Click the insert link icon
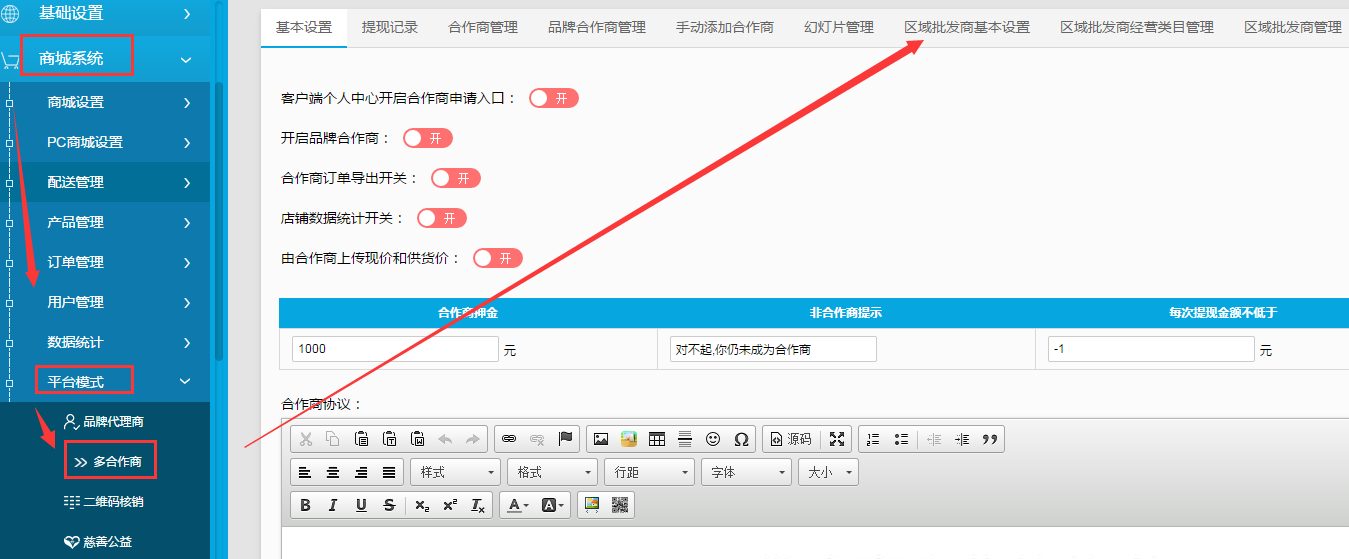Screen dimensions: 1349x559 point(509,439)
